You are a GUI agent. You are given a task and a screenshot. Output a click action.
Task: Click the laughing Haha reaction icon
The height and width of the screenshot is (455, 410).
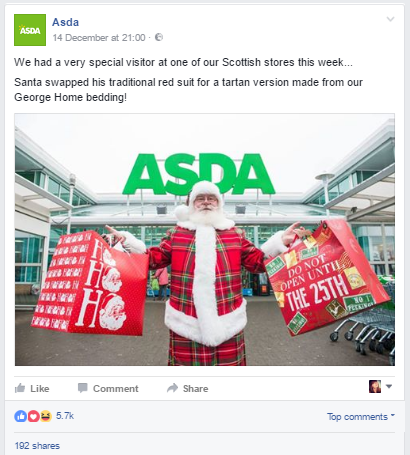(46, 416)
